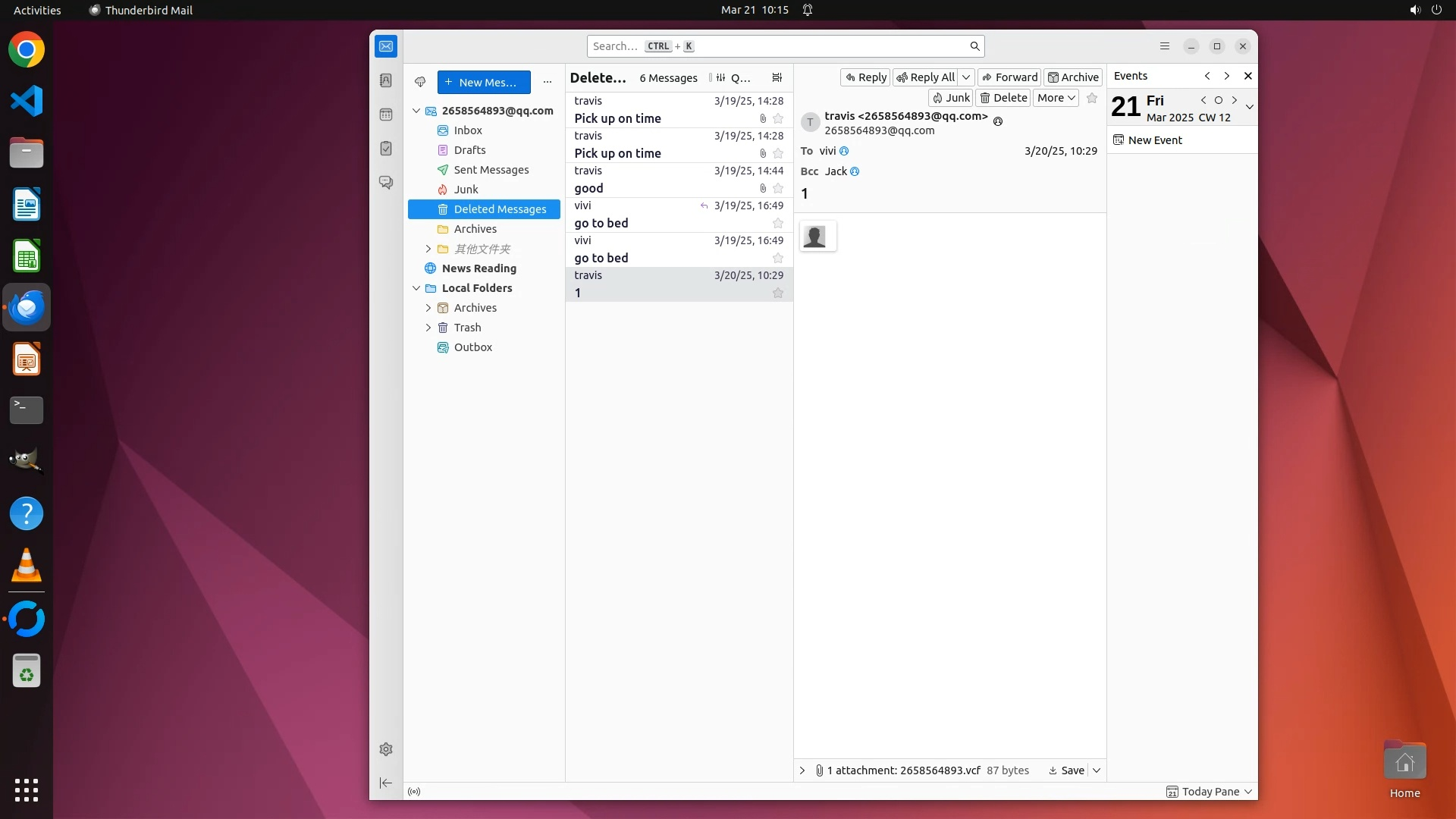Click the message list display options icon

pos(777,77)
